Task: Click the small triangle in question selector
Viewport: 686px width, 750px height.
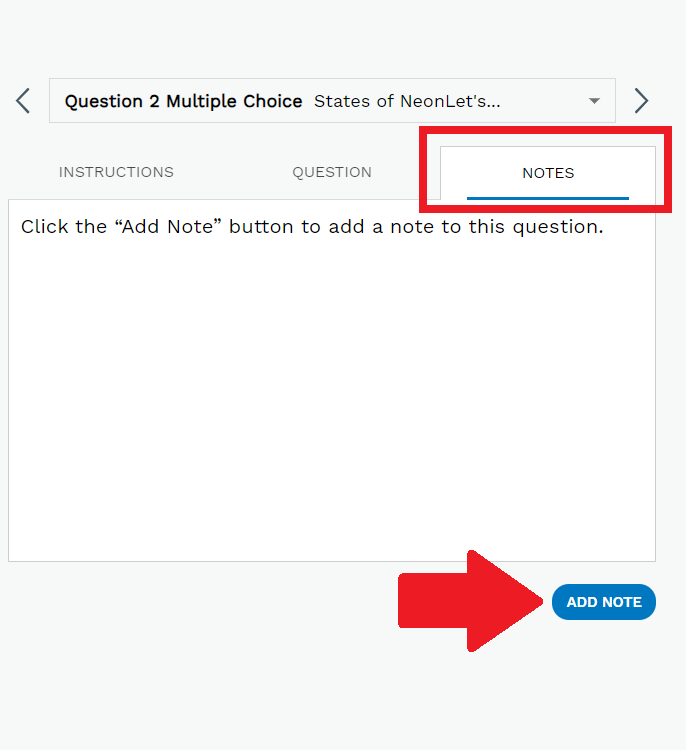Action: 594,101
